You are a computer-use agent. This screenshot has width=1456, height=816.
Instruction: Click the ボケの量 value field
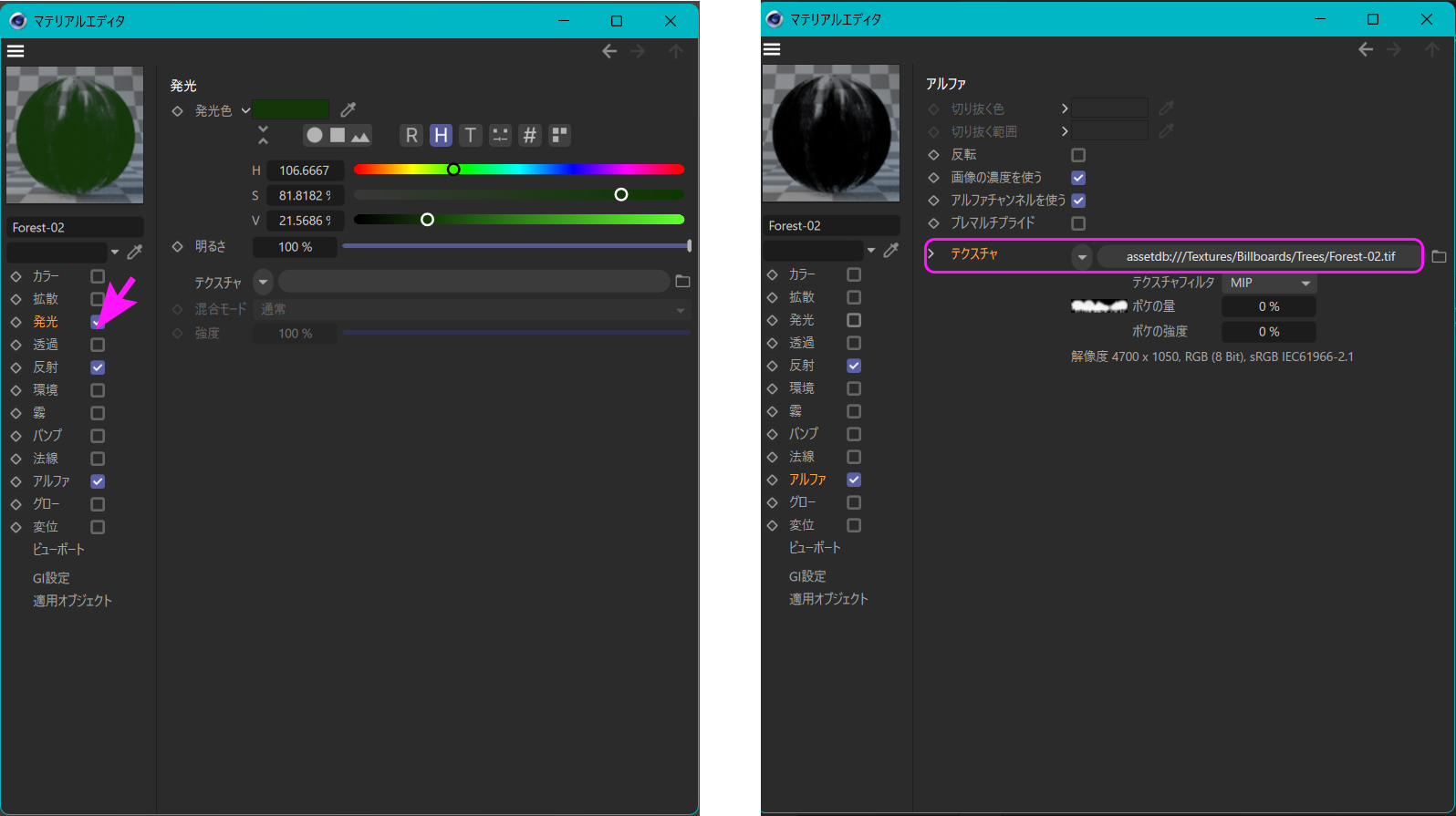pos(1268,307)
